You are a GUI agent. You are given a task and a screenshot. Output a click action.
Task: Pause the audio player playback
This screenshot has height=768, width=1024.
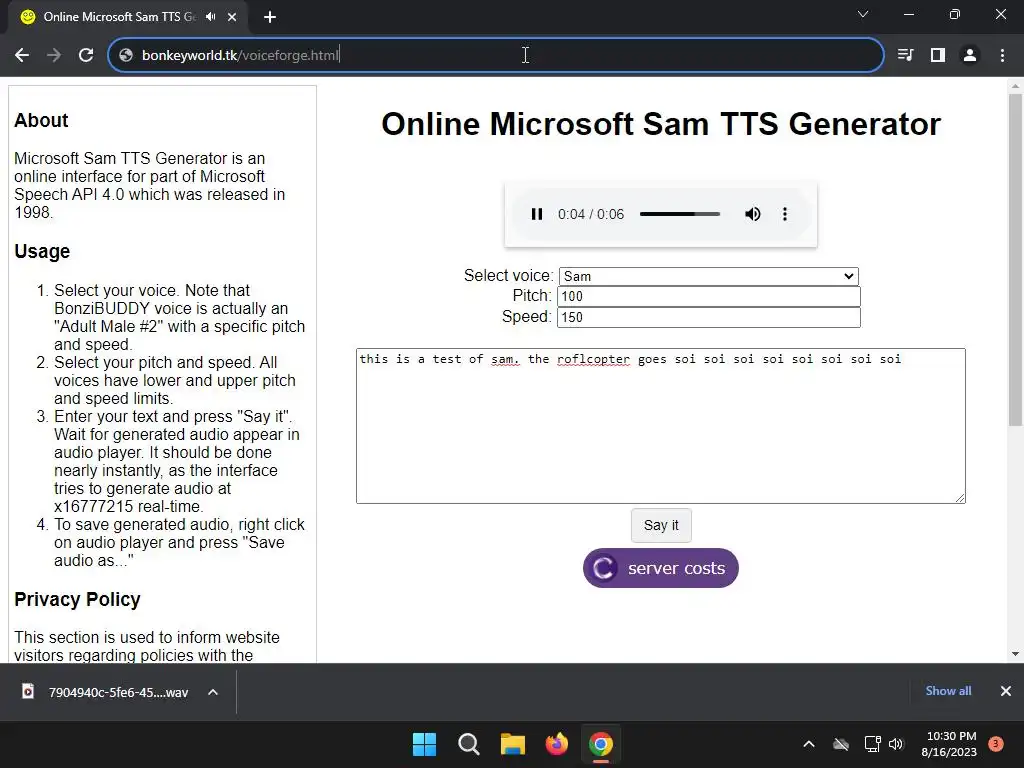[x=536, y=214]
